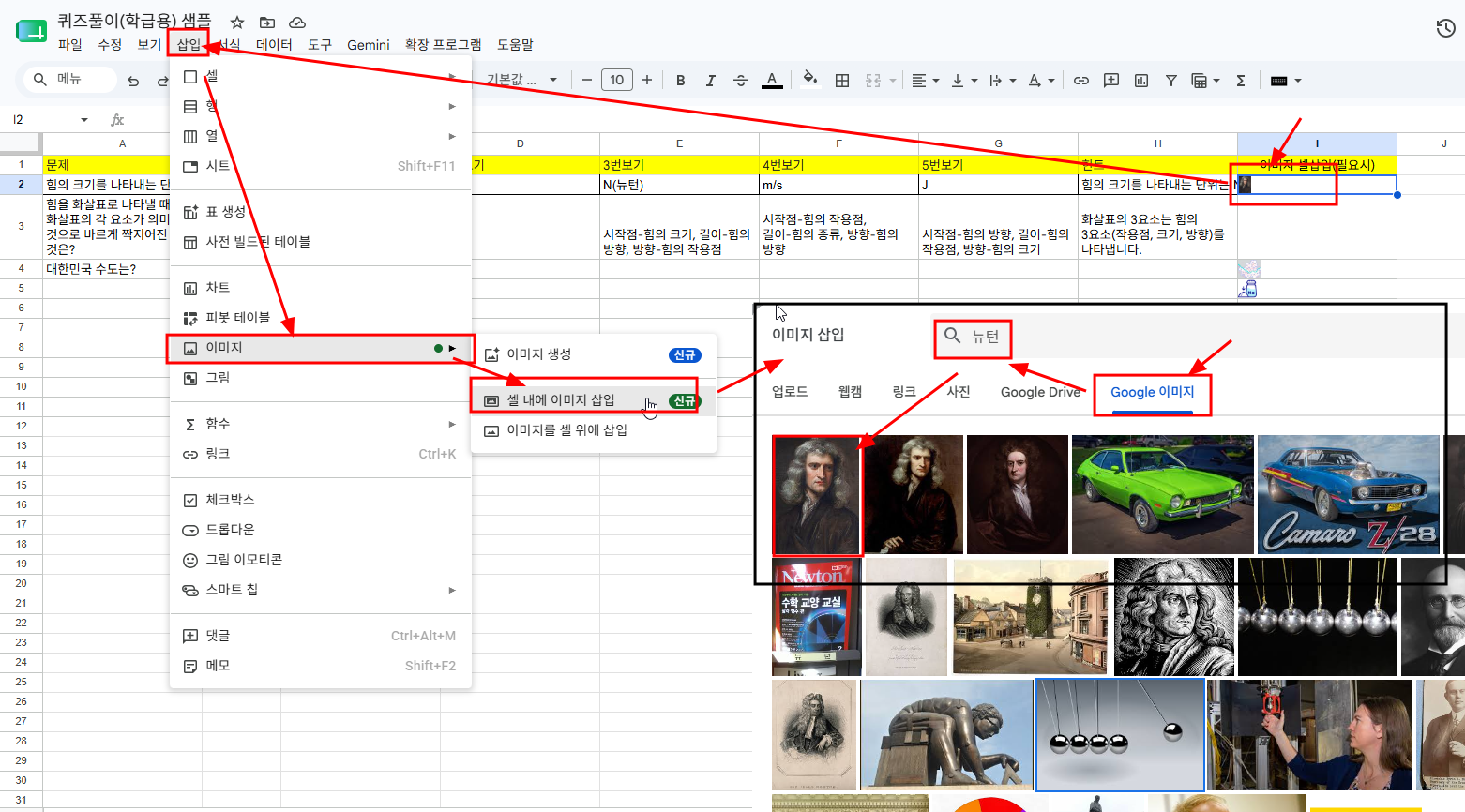Select the bronze statue thumbnail
The height and width of the screenshot is (812, 1465).
pos(947,735)
